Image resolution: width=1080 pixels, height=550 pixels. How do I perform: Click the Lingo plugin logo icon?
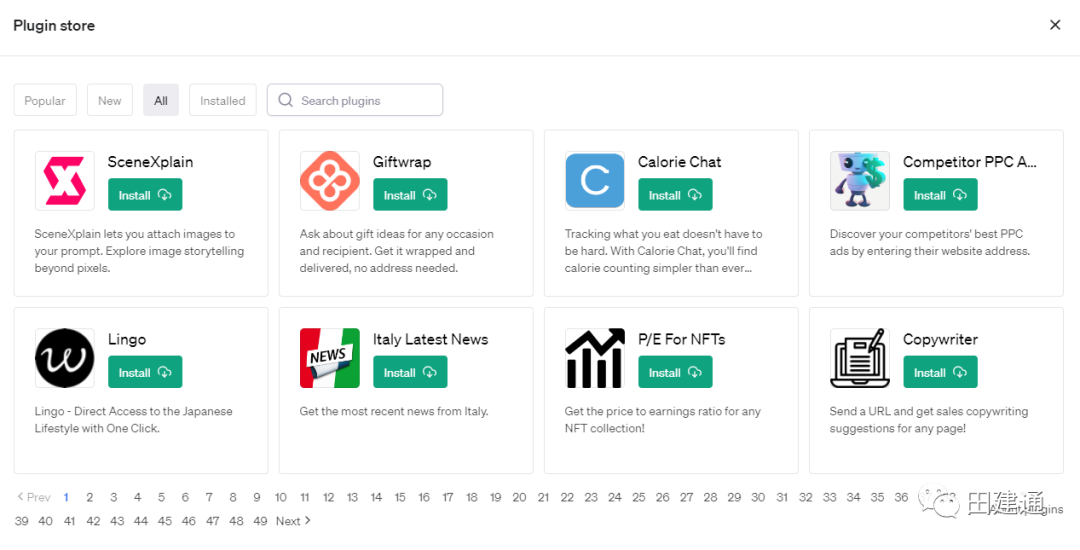pos(64,358)
